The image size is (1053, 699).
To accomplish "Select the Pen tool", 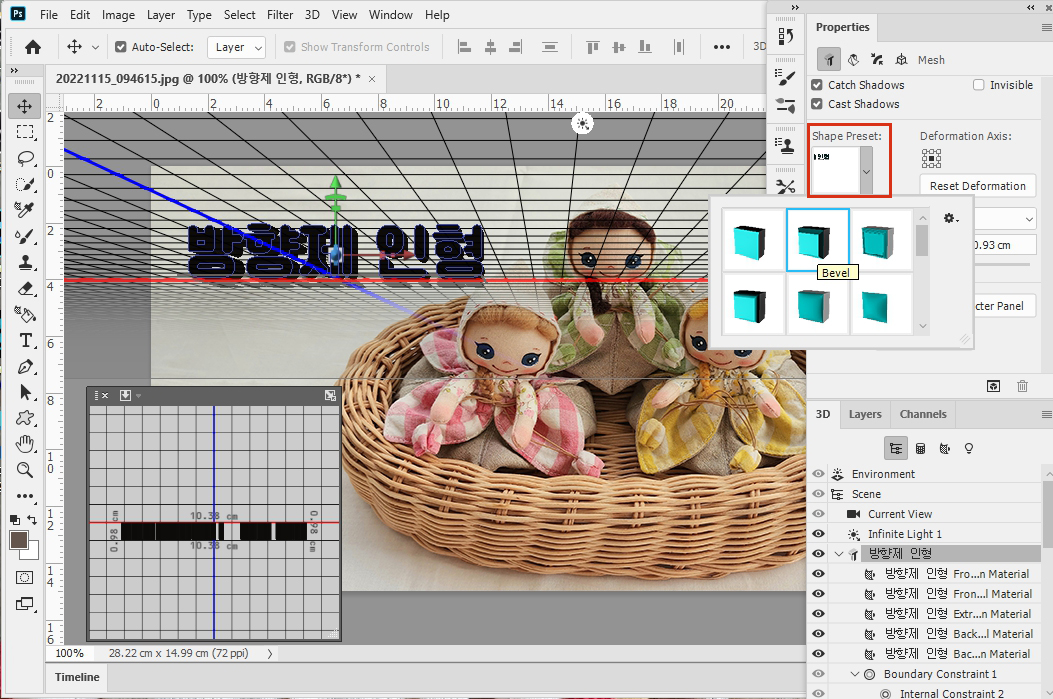I will [x=25, y=367].
